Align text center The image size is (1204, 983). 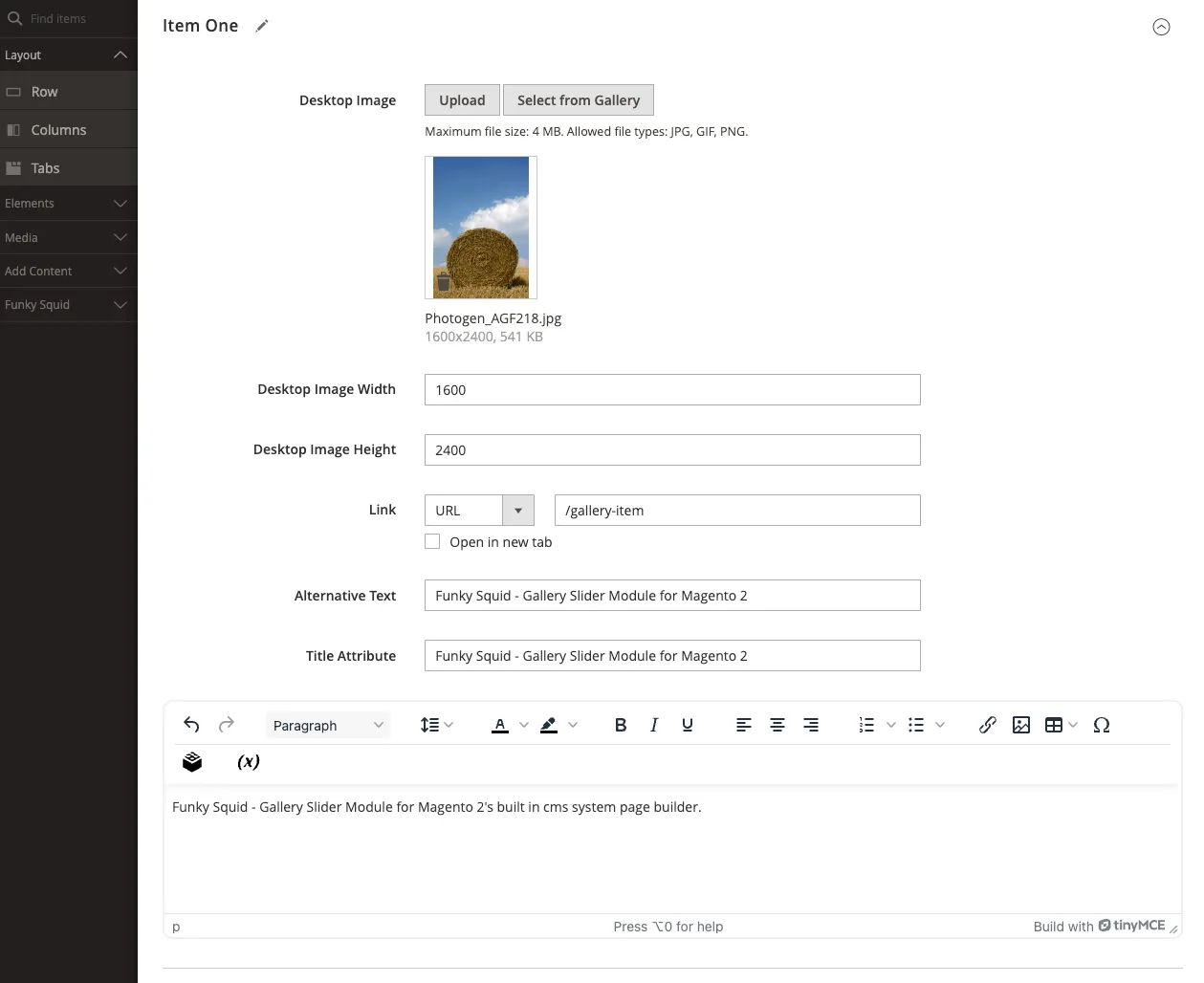tap(777, 725)
